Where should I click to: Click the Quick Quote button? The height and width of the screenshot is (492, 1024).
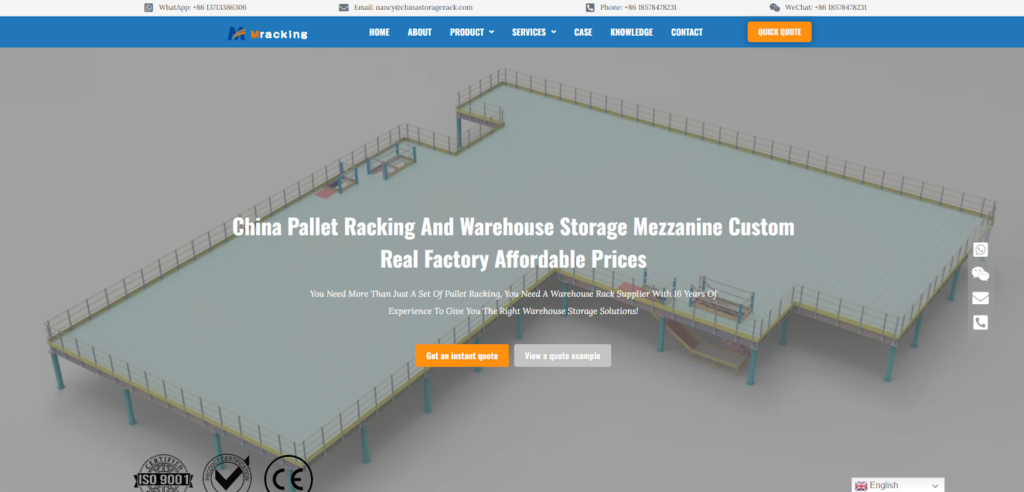779,32
